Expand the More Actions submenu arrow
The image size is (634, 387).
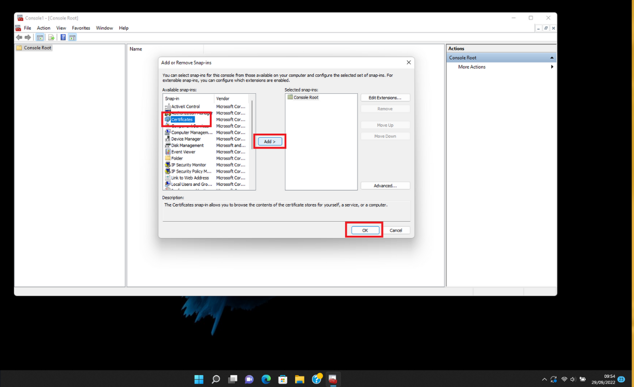552,67
